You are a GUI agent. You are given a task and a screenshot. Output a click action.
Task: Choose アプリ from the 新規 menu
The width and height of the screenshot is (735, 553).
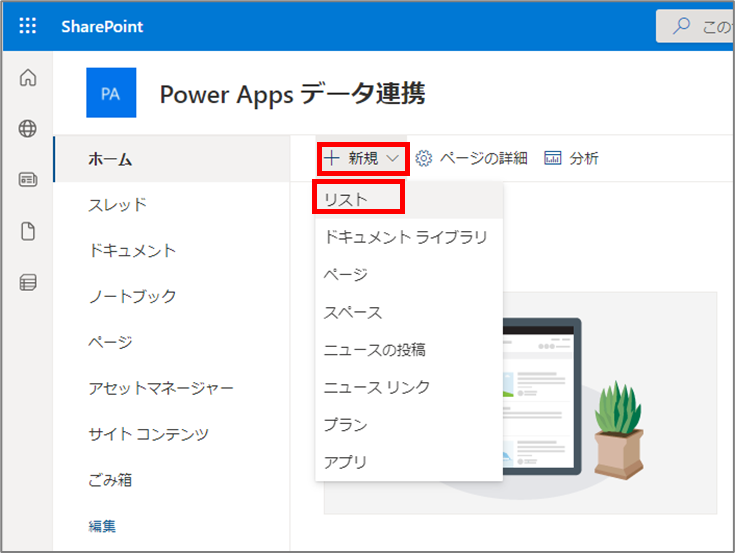(409, 462)
